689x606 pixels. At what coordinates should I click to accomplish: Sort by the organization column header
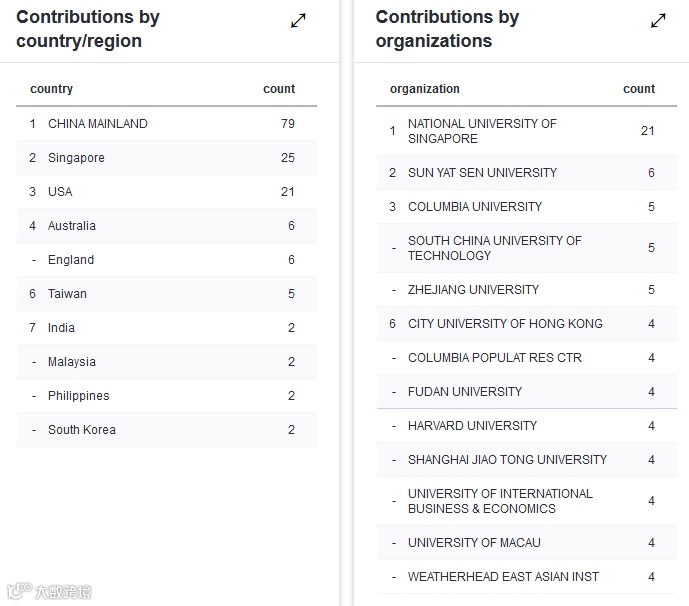point(425,89)
